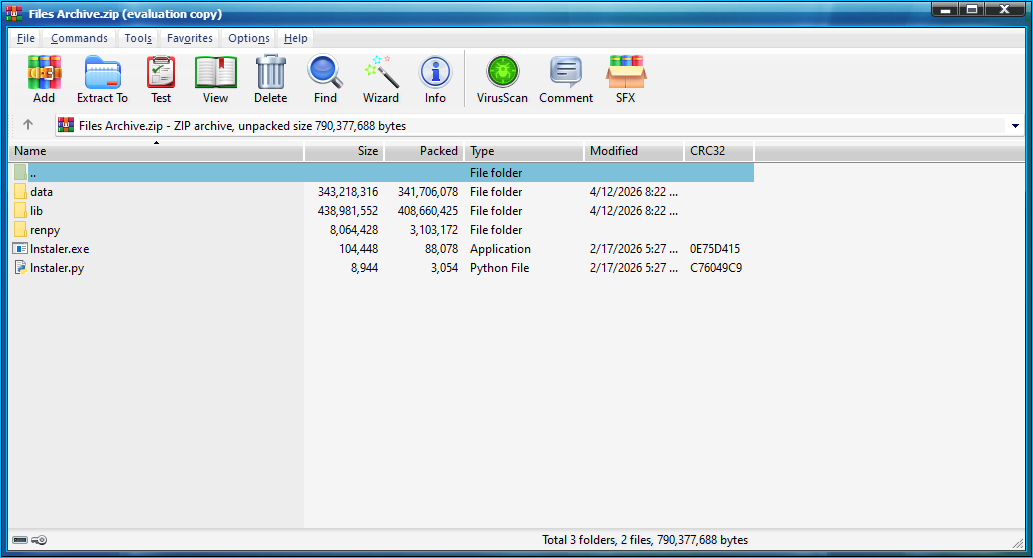
Task: Click Modified date of data folder
Action: click(634, 192)
